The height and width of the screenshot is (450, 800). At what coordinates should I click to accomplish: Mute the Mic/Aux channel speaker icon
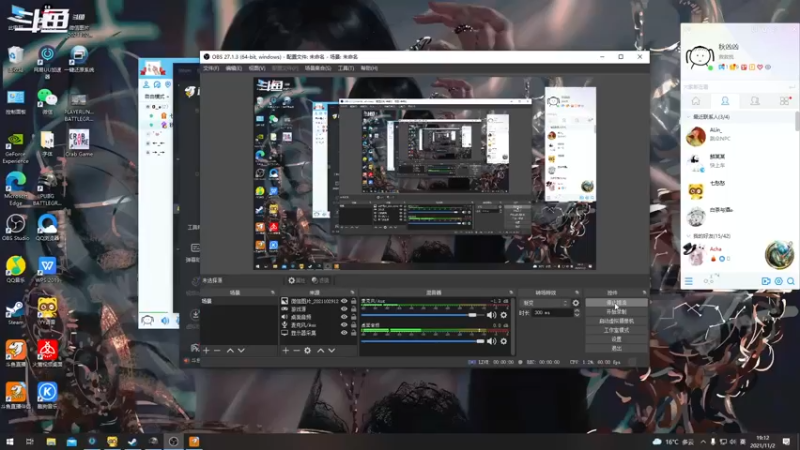491,315
